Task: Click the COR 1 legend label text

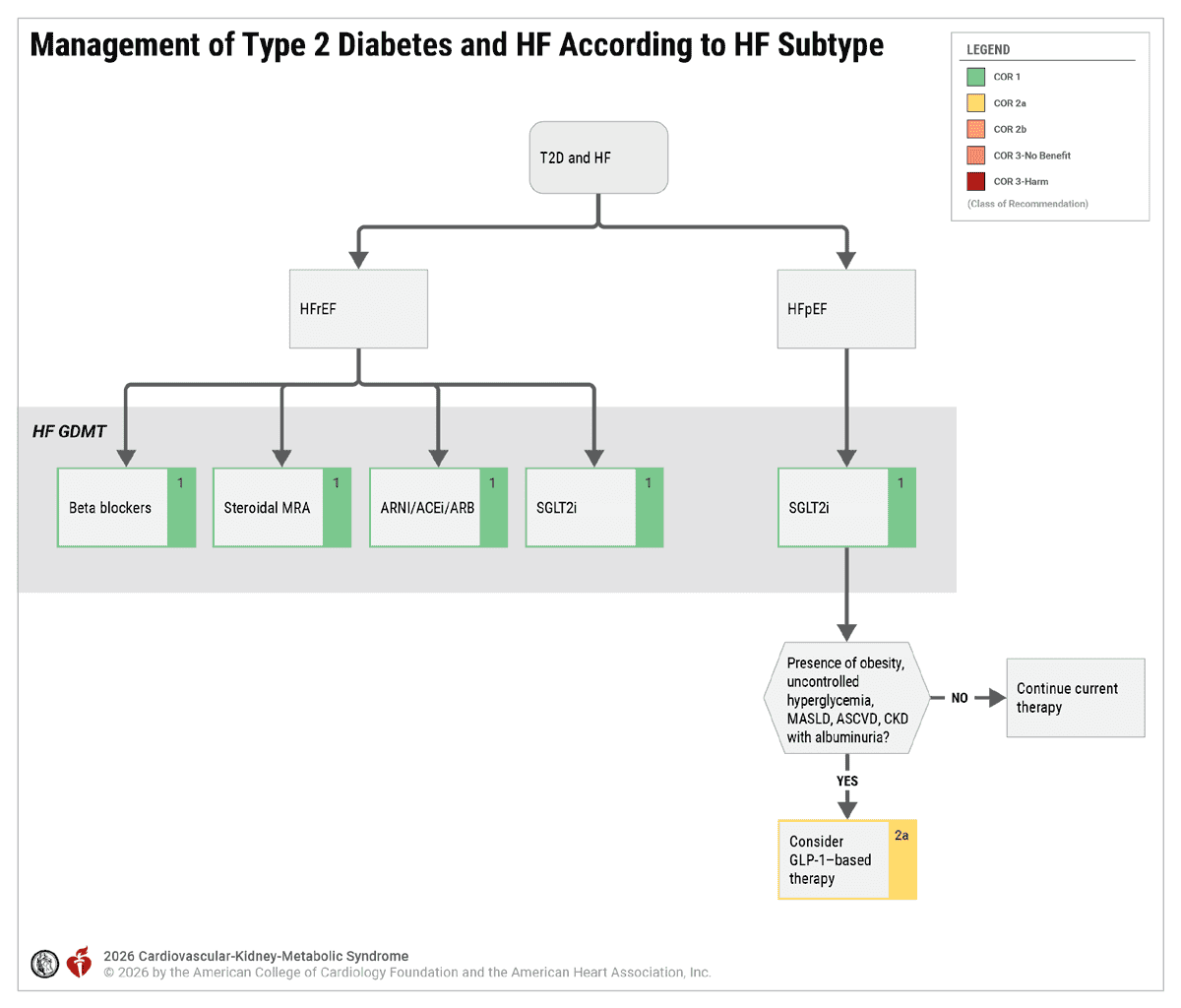Action: tap(1007, 77)
